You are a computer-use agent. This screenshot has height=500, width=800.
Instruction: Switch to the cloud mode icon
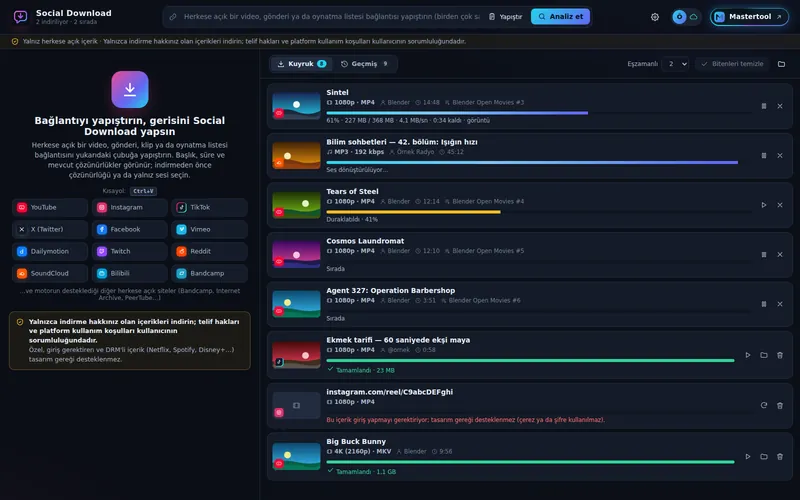pos(693,17)
